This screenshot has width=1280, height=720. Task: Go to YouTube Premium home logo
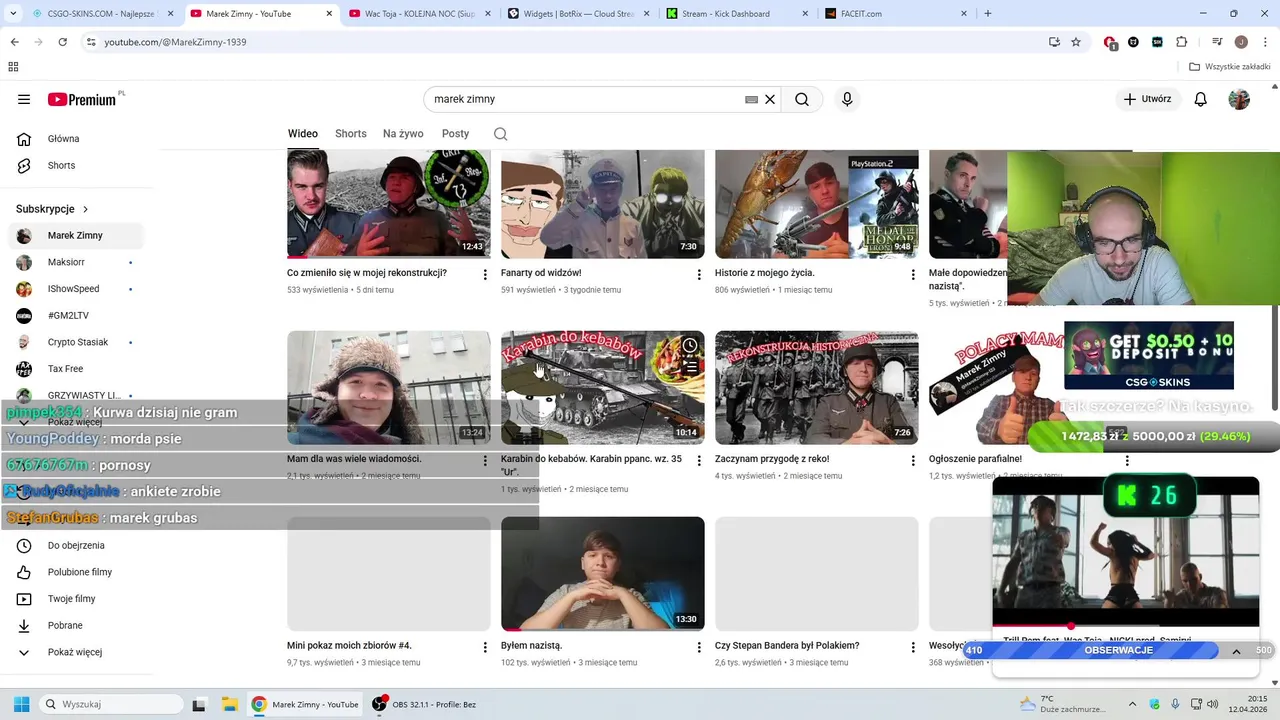click(x=84, y=99)
